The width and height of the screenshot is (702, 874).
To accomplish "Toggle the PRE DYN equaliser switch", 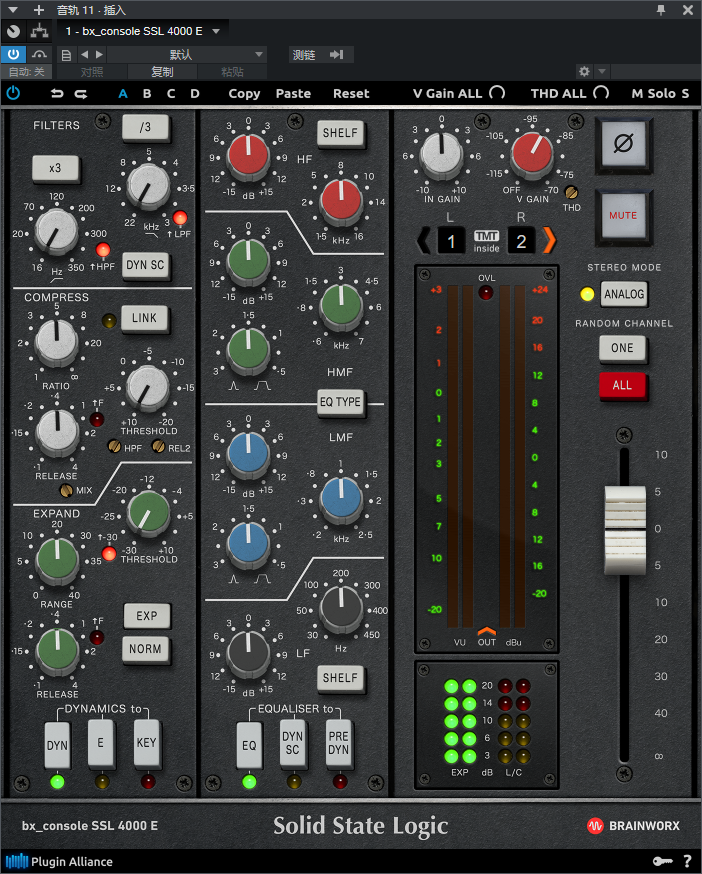I will point(338,743).
